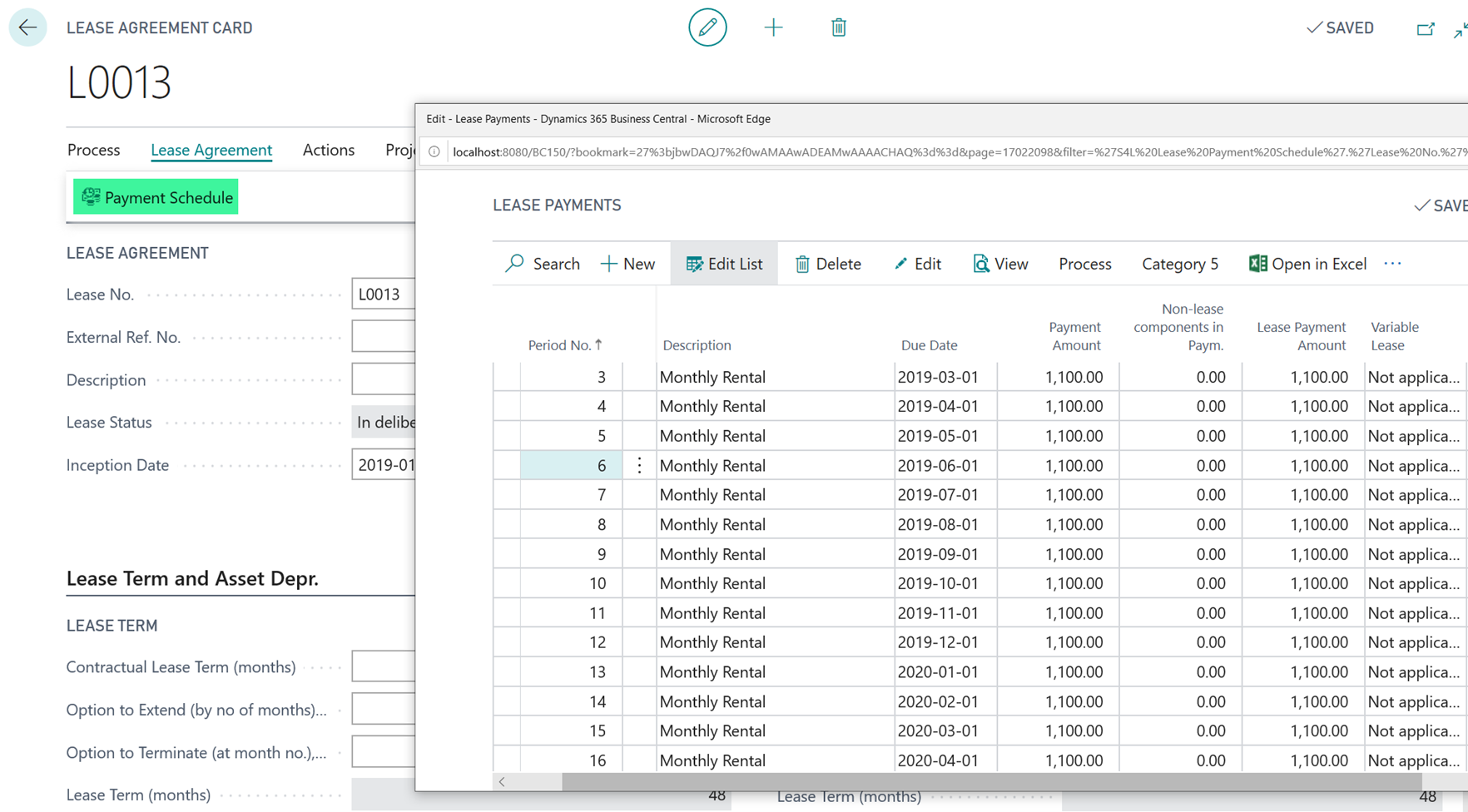
Task: Open row options for period 6
Action: (639, 465)
